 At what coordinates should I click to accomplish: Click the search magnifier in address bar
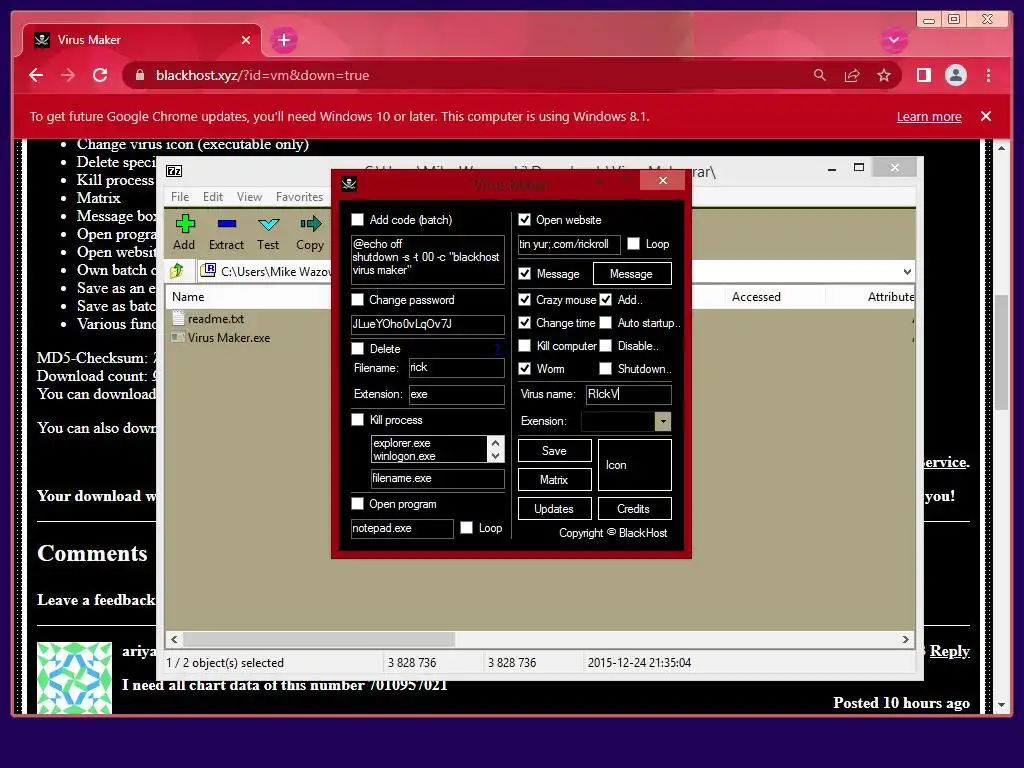coord(820,75)
